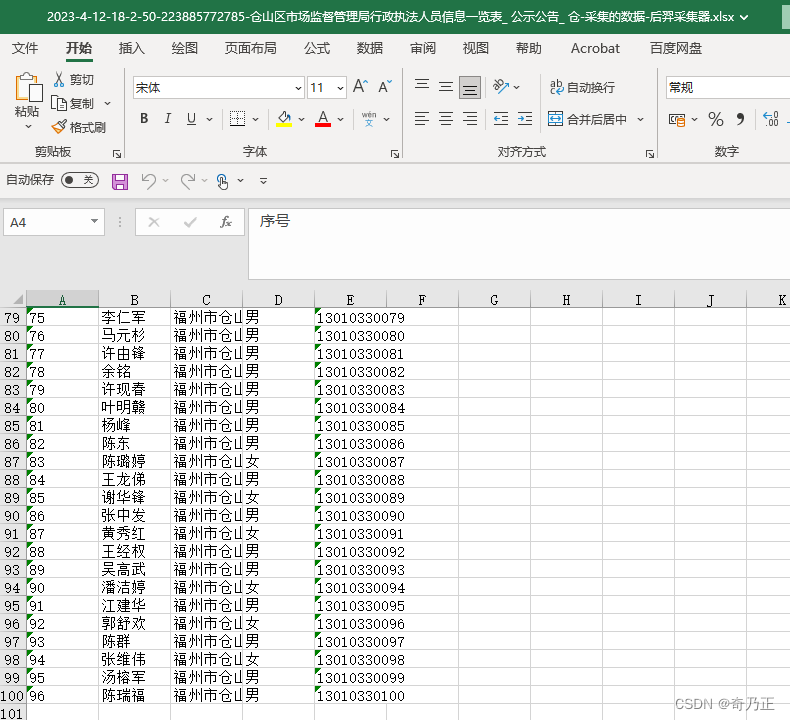Open the File (文件) menu
This screenshot has width=790, height=720.
tap(25, 48)
